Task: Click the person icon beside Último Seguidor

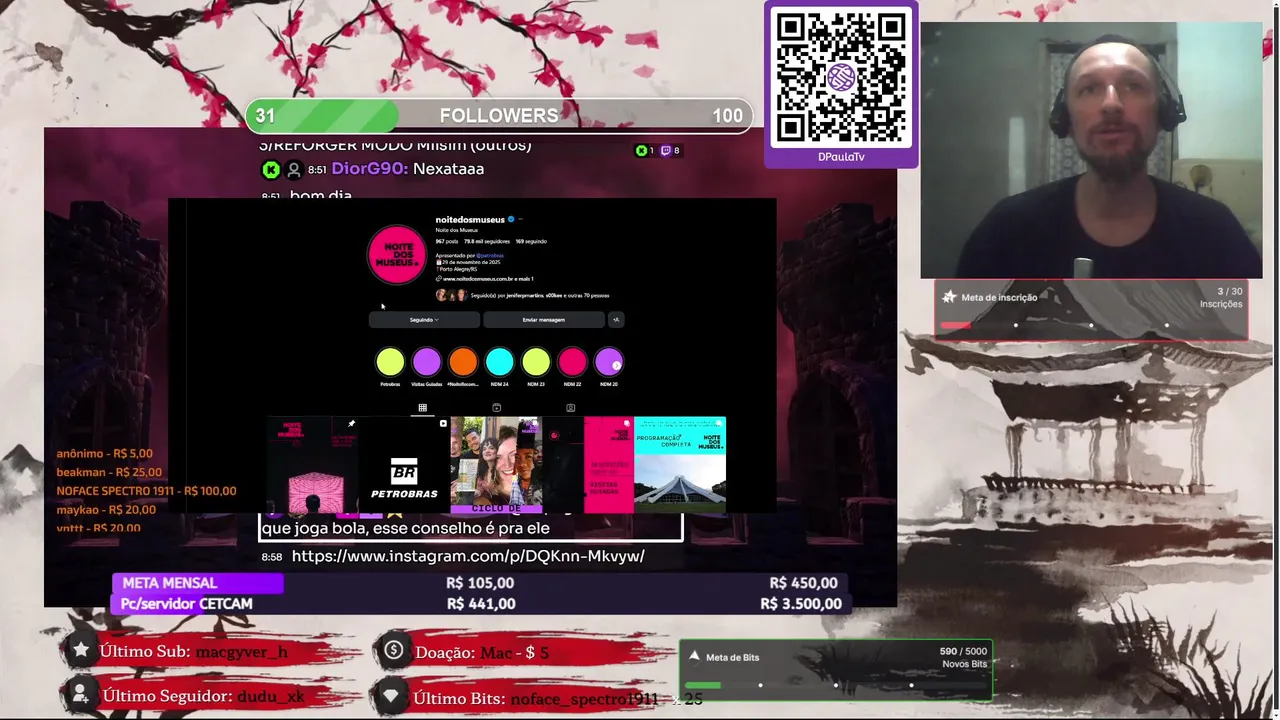Action: tap(80, 694)
